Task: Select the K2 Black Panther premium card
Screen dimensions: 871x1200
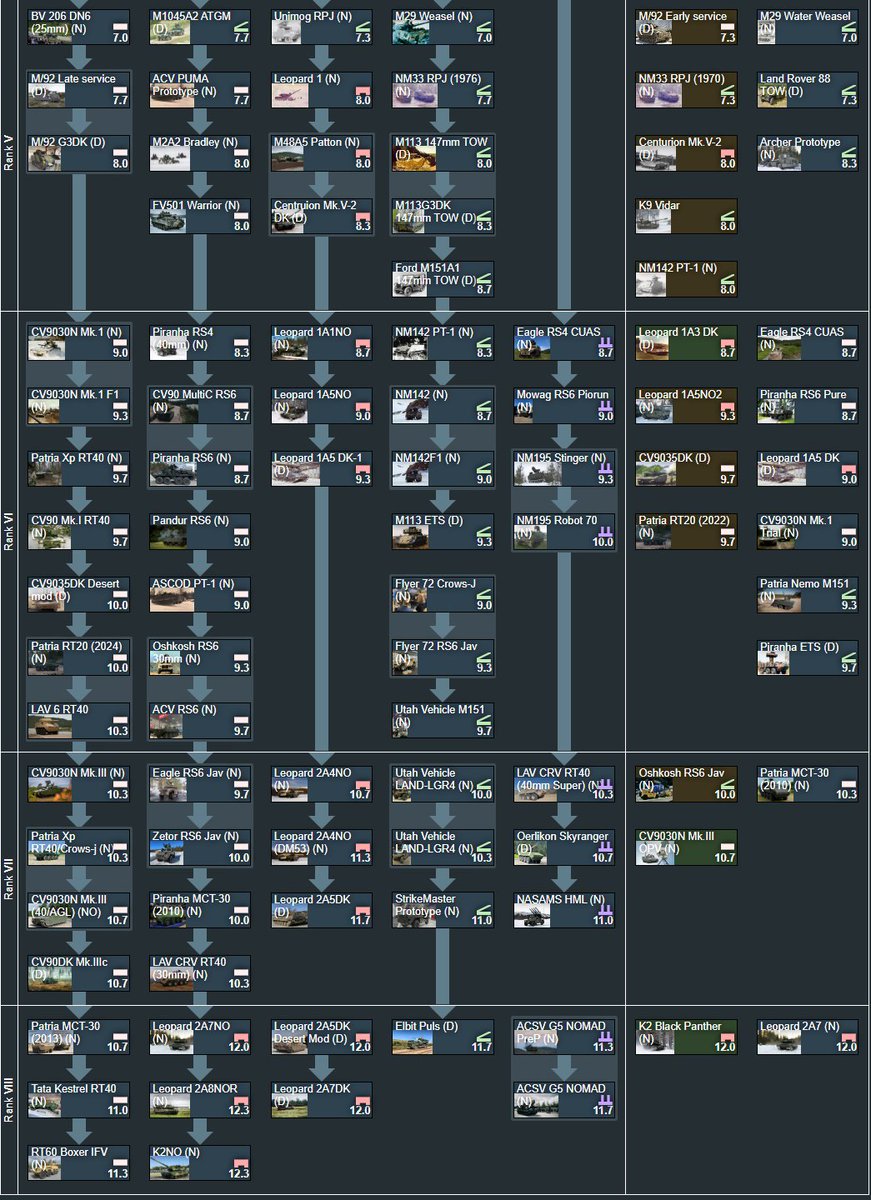Action: (x=687, y=1036)
